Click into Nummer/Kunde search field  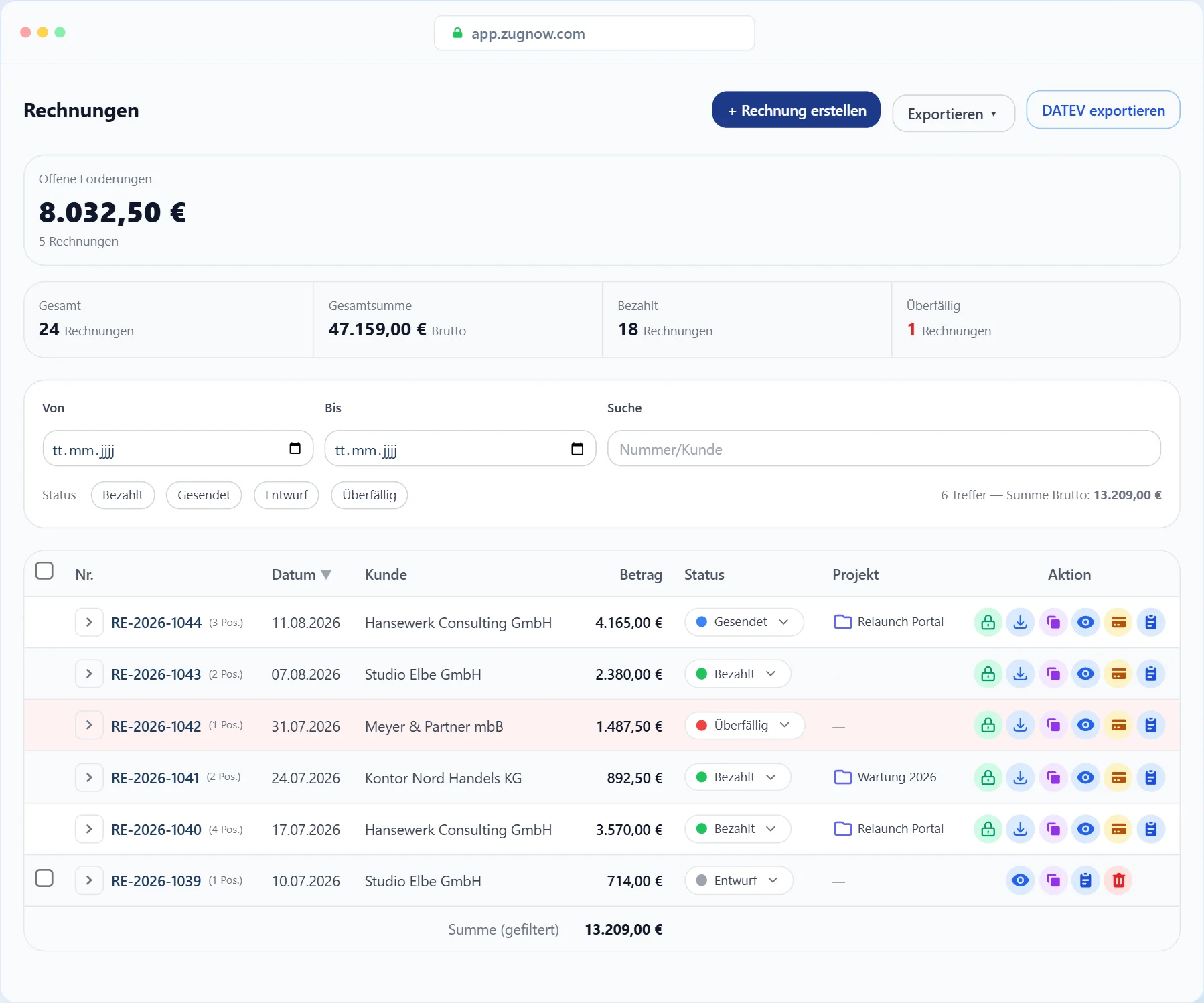(884, 449)
